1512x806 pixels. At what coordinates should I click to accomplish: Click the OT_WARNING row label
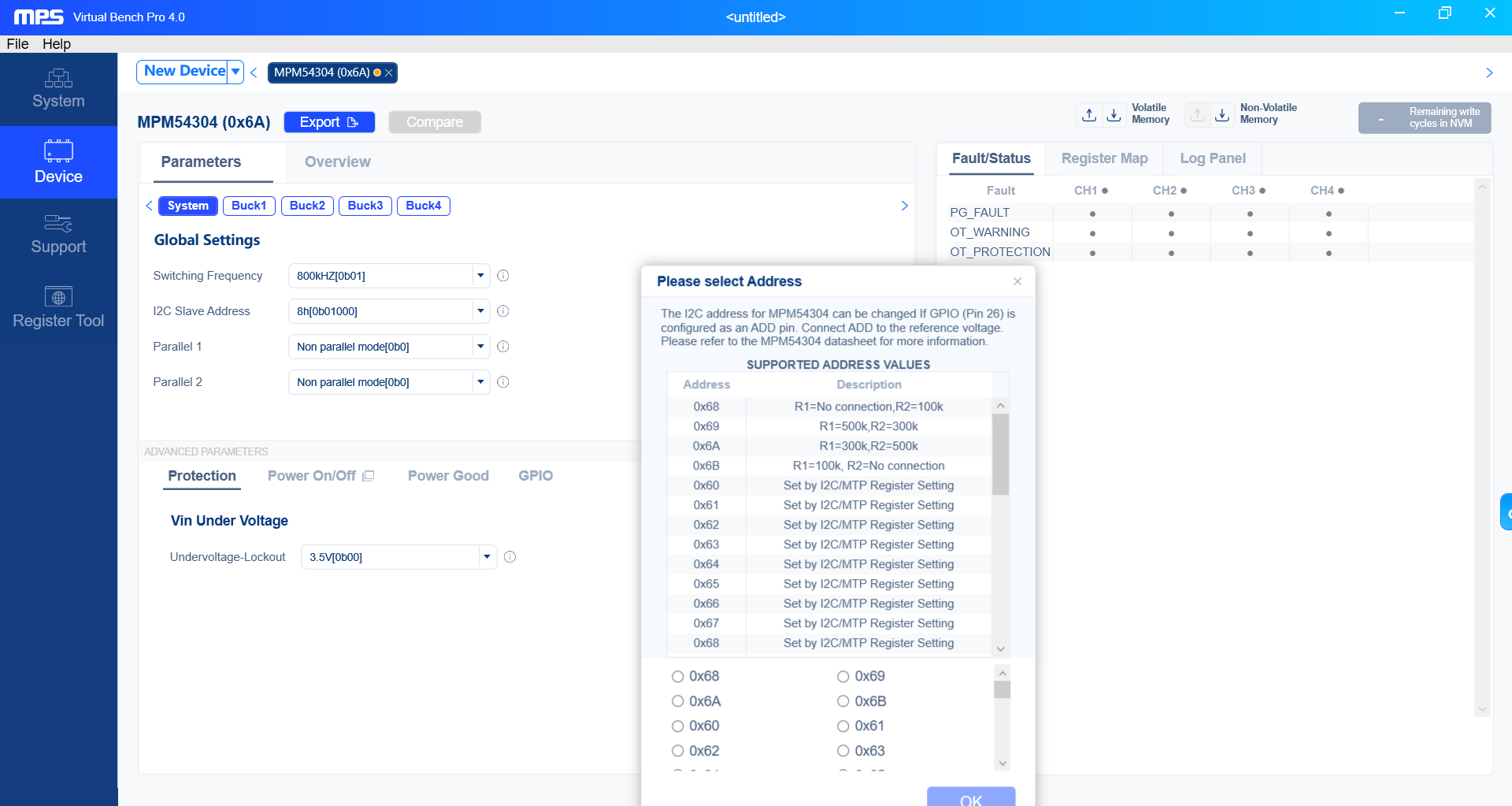coord(990,232)
